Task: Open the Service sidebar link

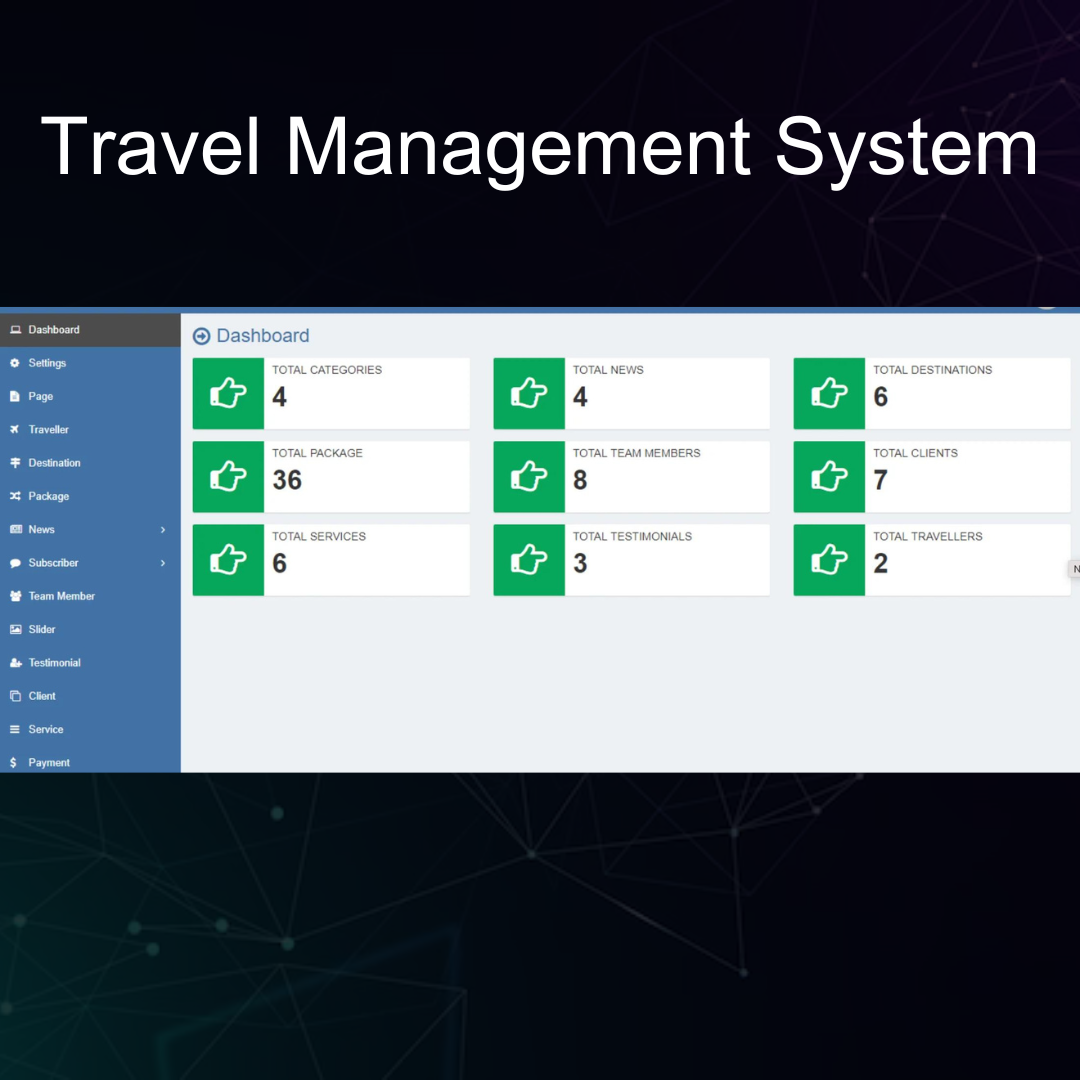Action: 45,730
